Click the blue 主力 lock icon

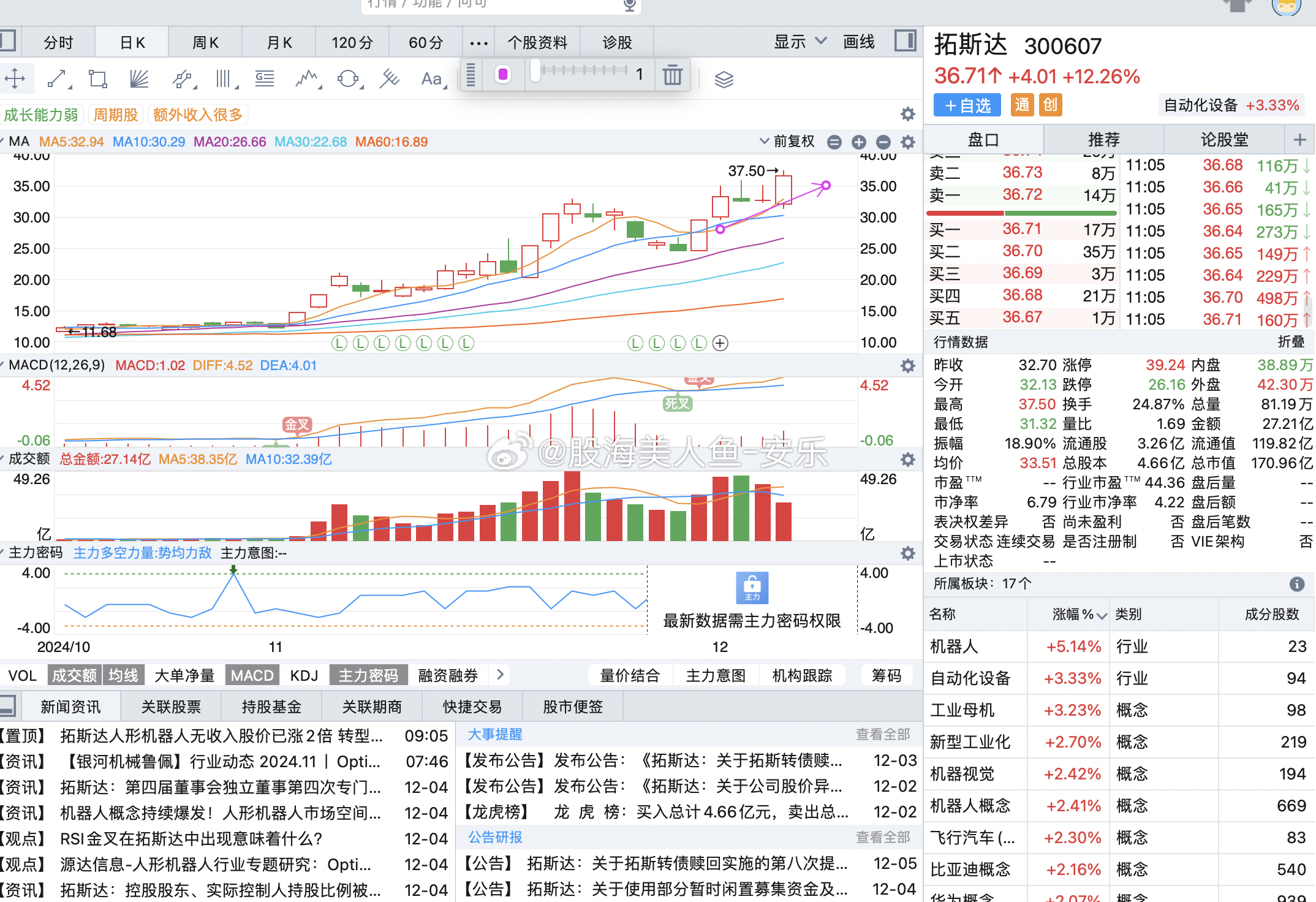coord(752,588)
